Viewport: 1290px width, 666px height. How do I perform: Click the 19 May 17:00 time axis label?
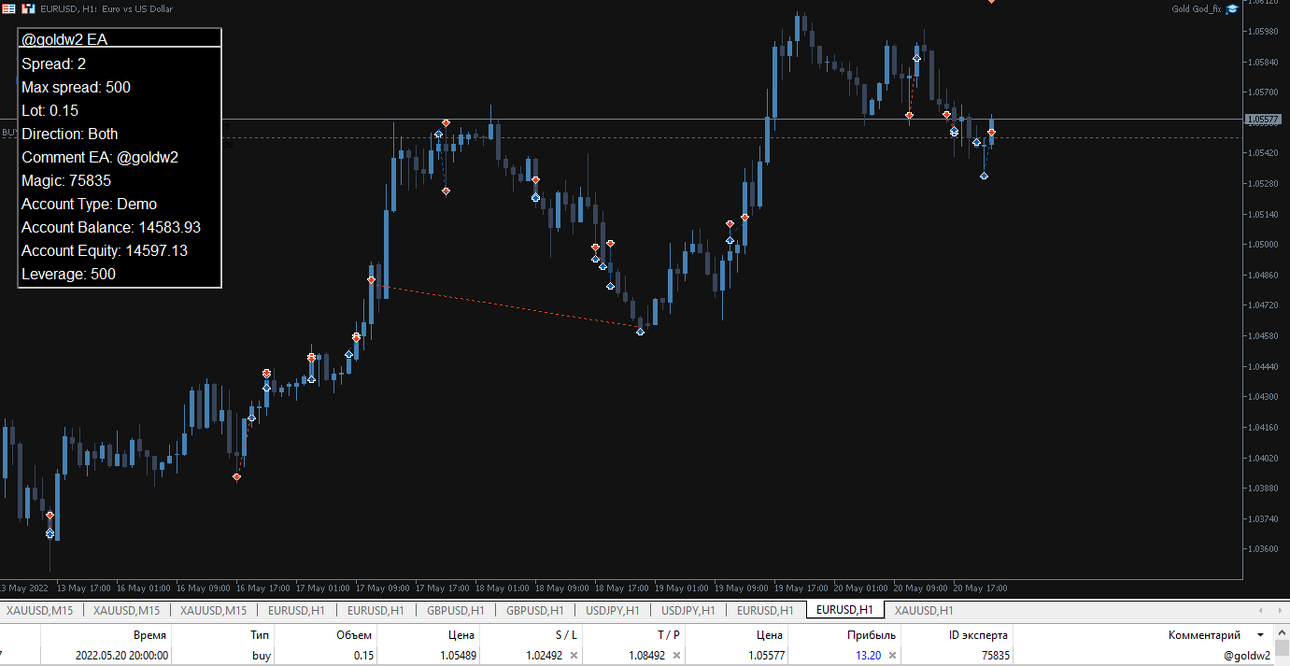[802, 588]
